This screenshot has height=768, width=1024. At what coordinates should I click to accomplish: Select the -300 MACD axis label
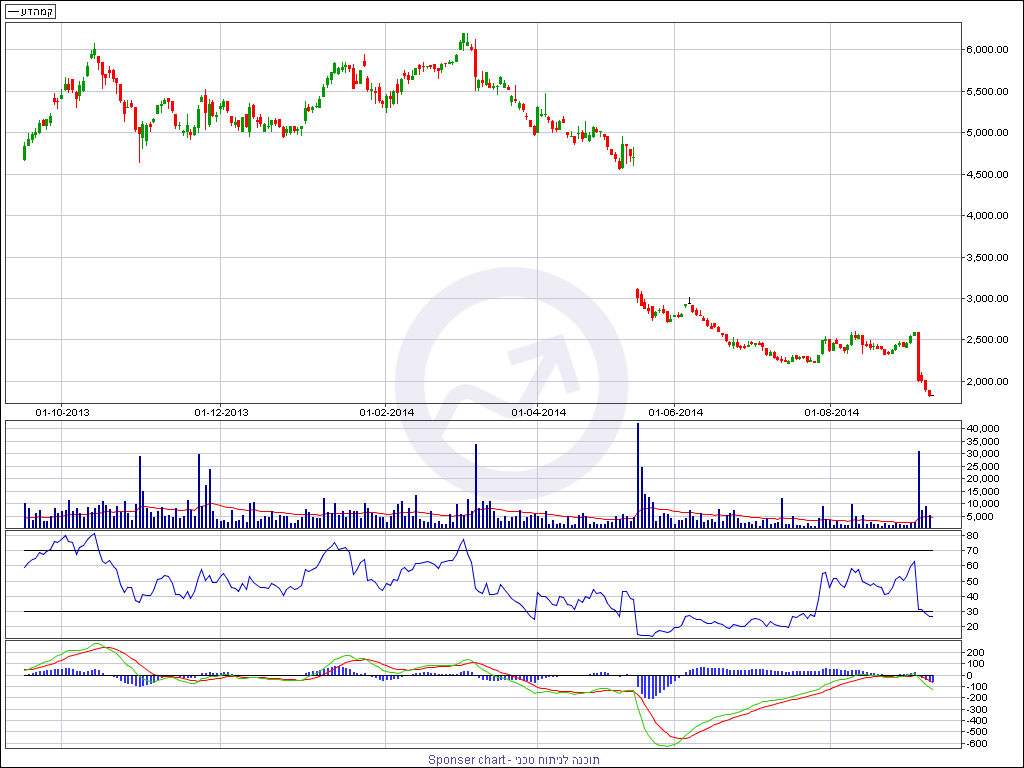click(976, 709)
